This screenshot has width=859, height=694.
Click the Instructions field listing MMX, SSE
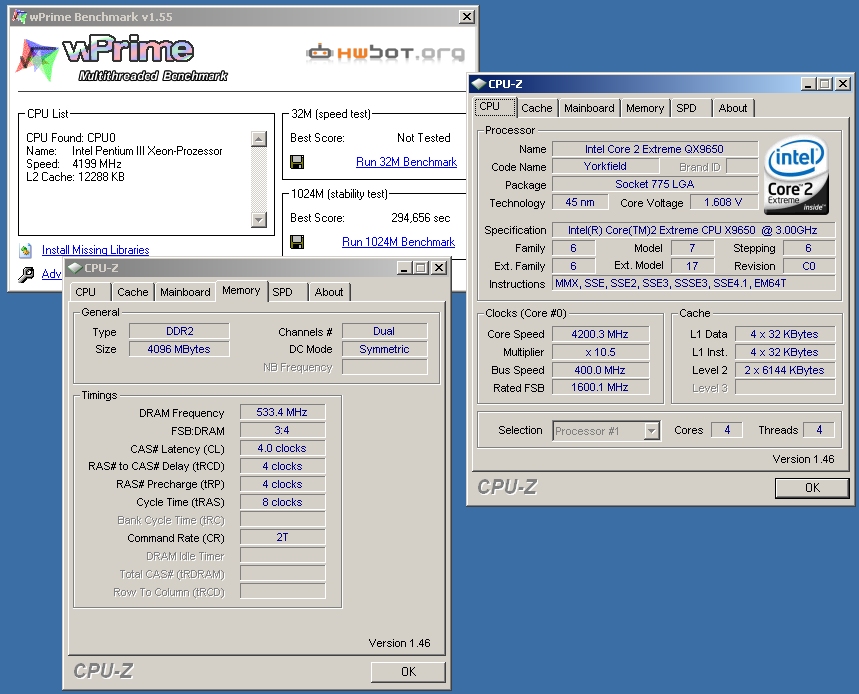694,283
